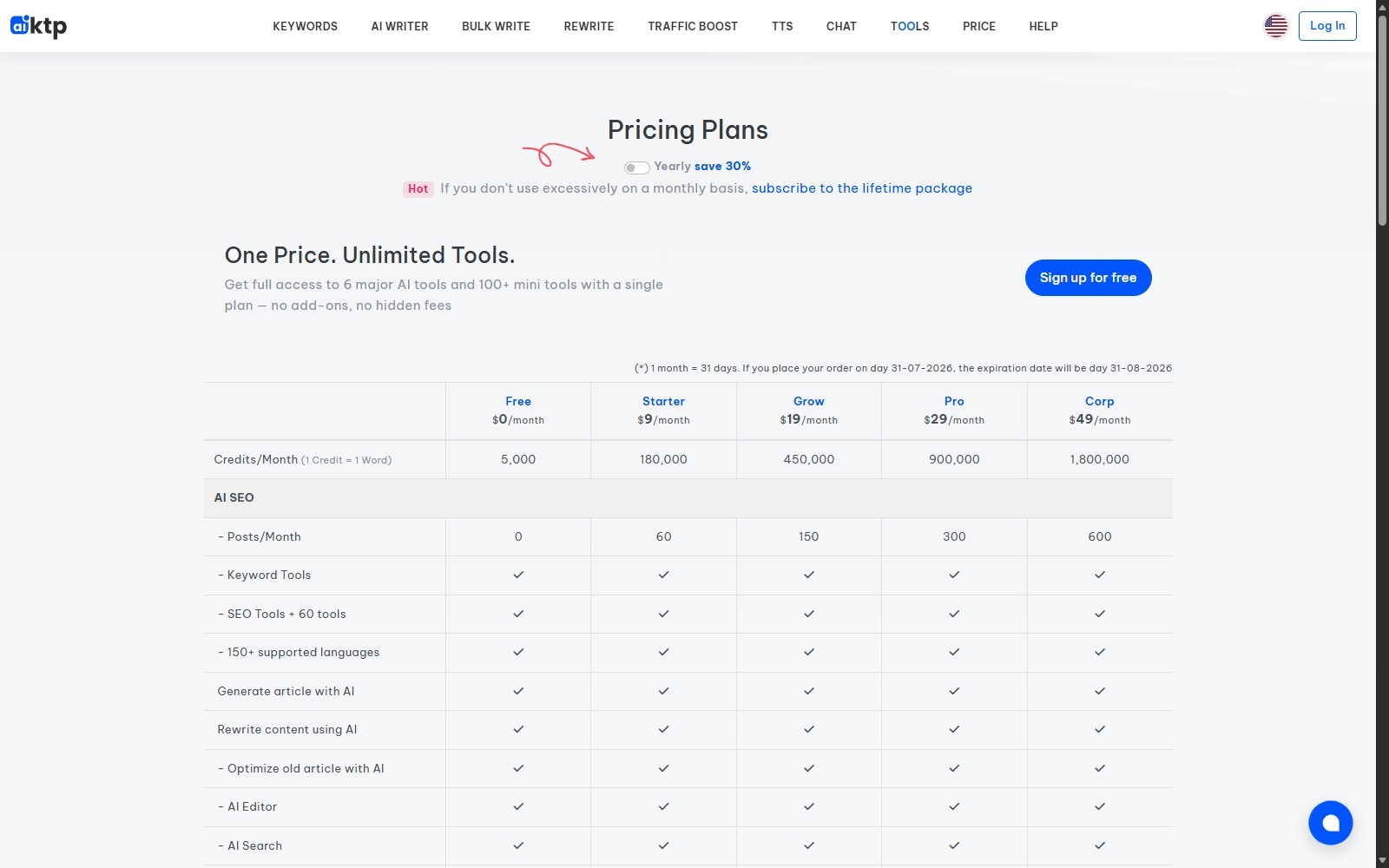This screenshot has width=1389, height=868.
Task: Click the 900,000 credits value
Action: point(954,459)
